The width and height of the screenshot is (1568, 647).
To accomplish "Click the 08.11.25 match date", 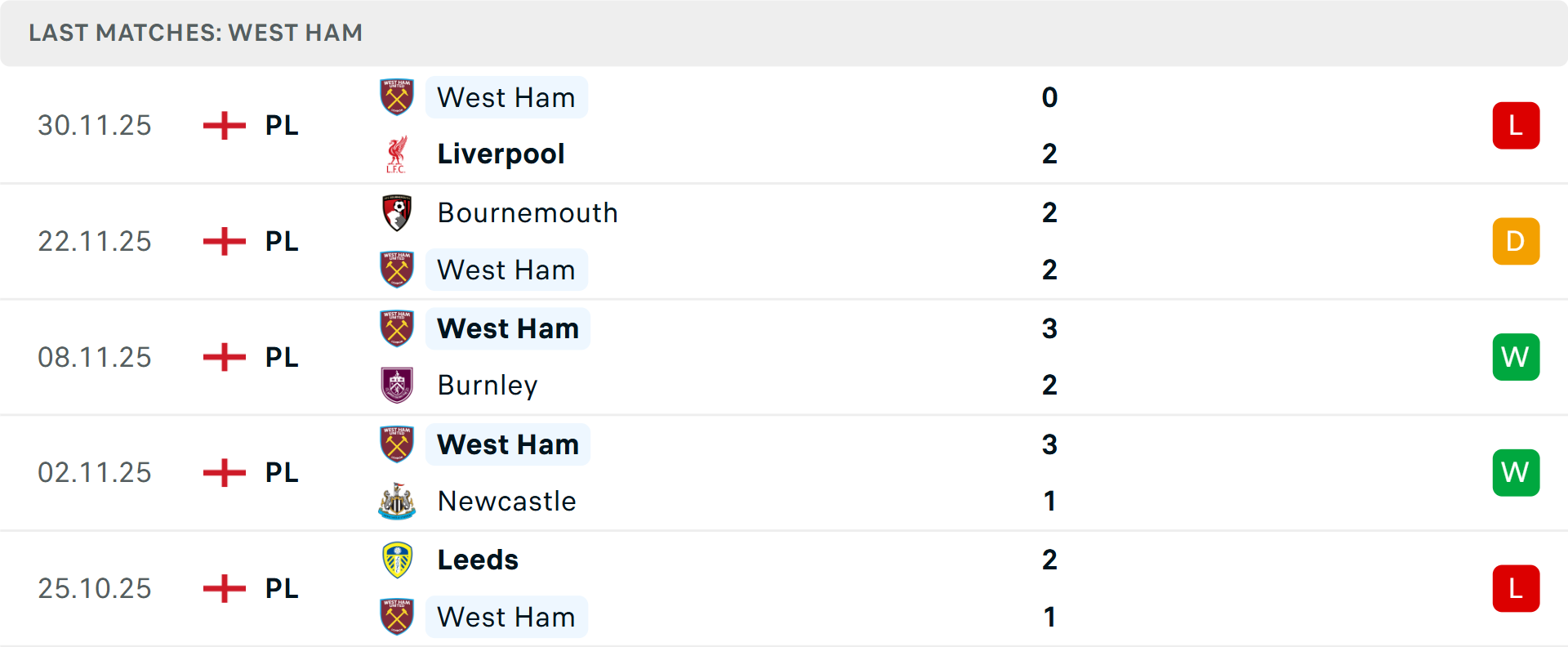I will (95, 358).
